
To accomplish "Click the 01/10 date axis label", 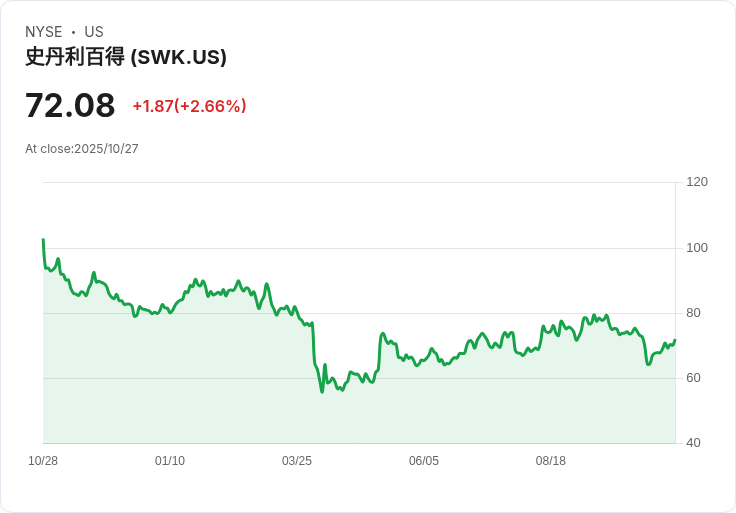I will (170, 461).
